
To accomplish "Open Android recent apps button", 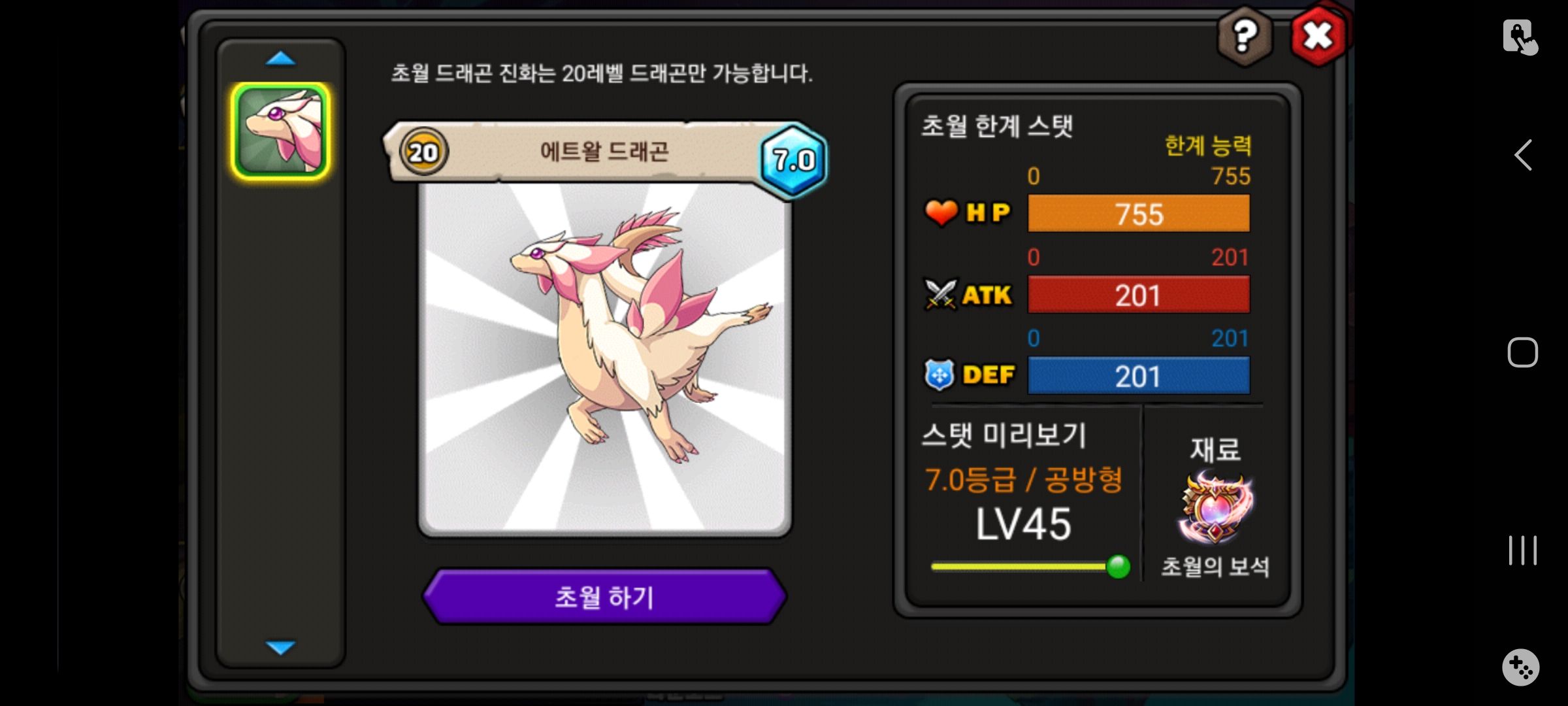I will (x=1522, y=550).
